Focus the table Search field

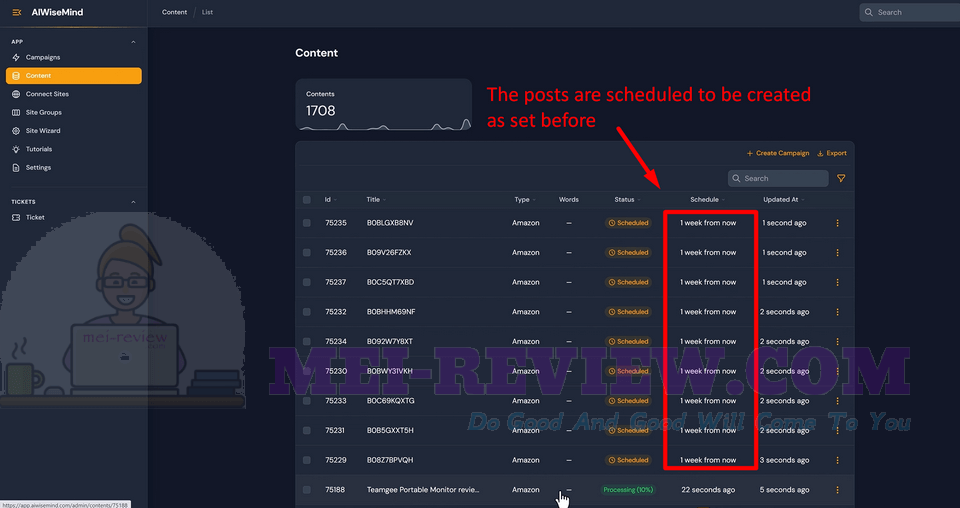click(x=778, y=178)
